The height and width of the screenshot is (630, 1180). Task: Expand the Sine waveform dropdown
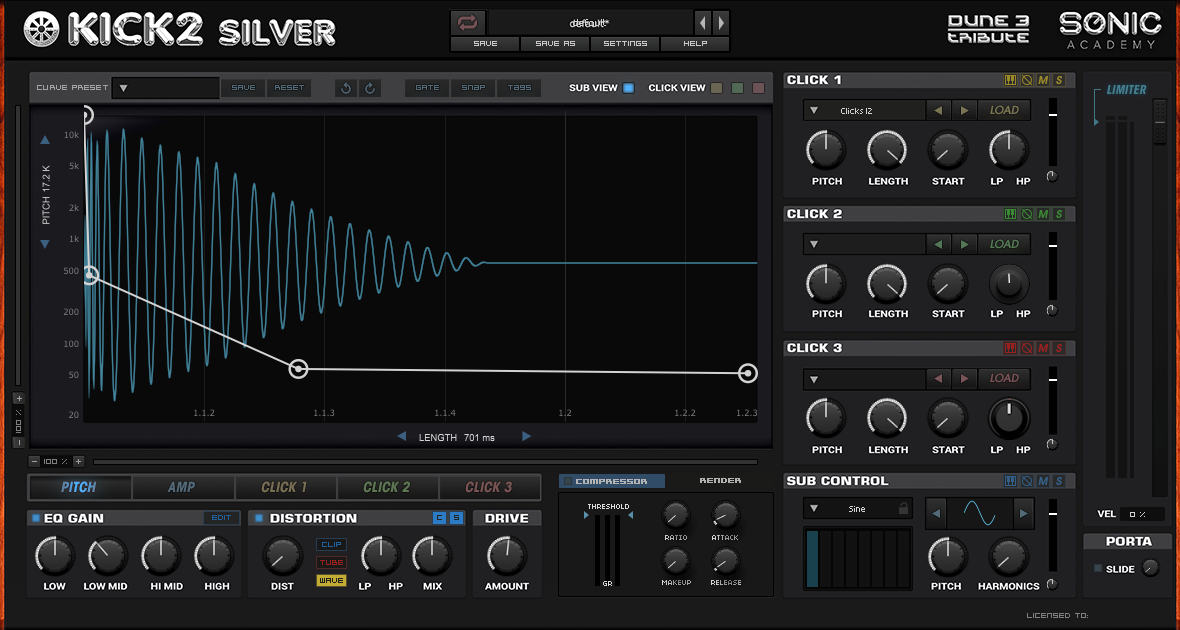[x=858, y=509]
